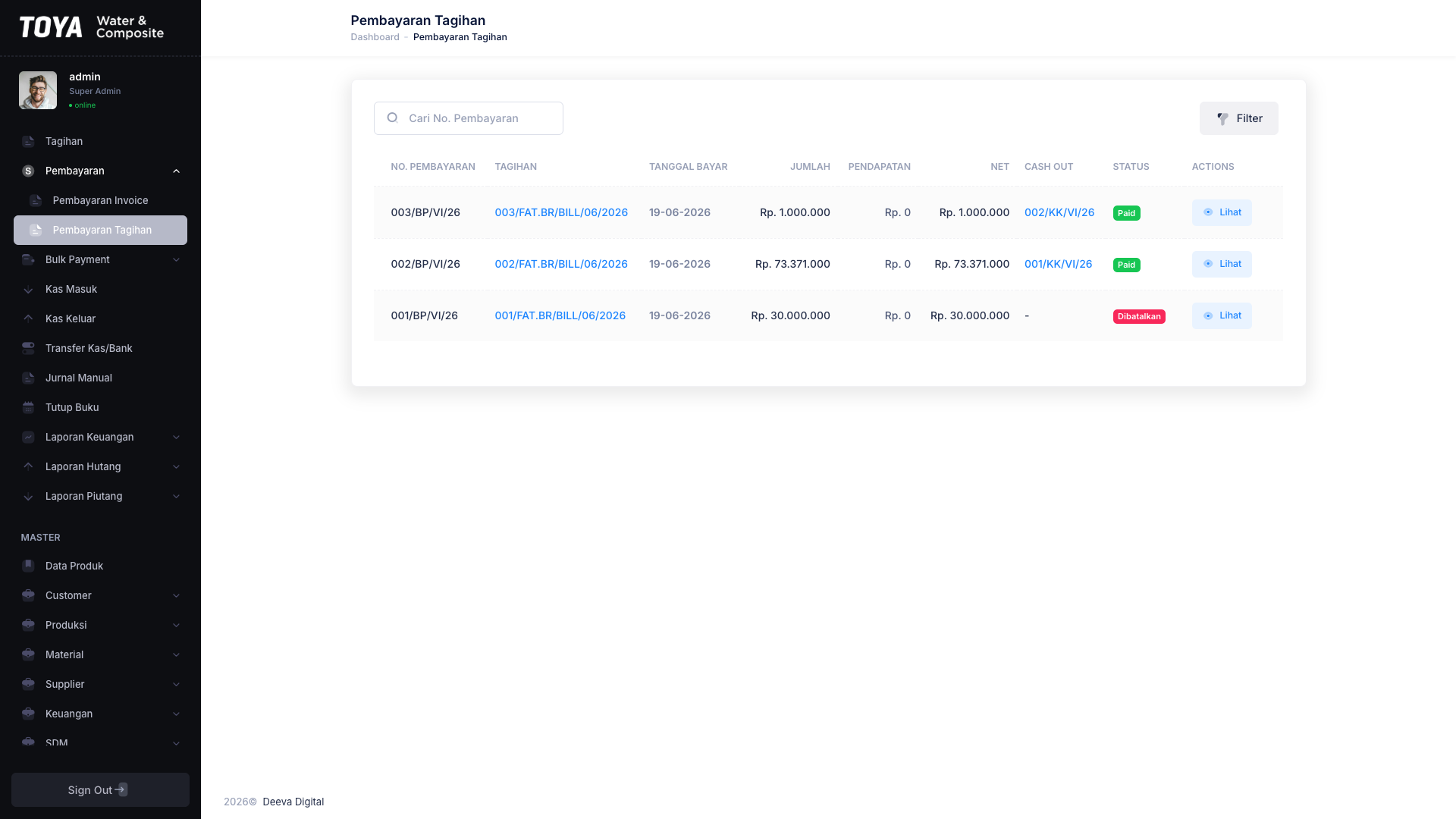The height and width of the screenshot is (819, 1456).
Task: Click the Laporan Piutang icon
Action: (28, 497)
